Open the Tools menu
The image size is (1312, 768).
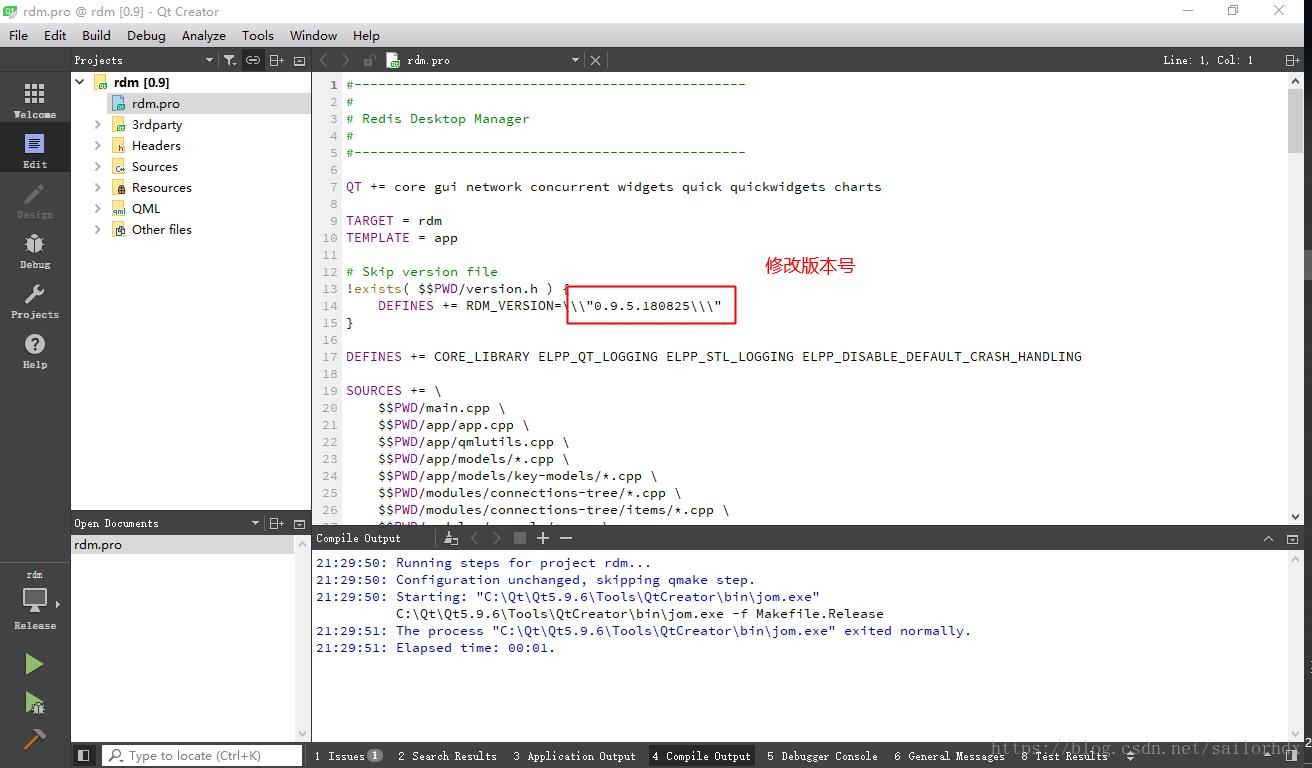258,35
